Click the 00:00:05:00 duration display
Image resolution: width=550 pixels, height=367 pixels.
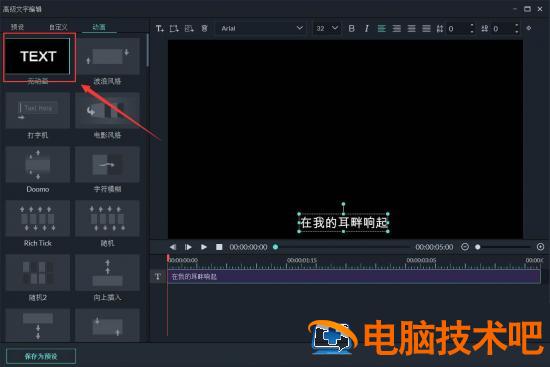point(434,247)
